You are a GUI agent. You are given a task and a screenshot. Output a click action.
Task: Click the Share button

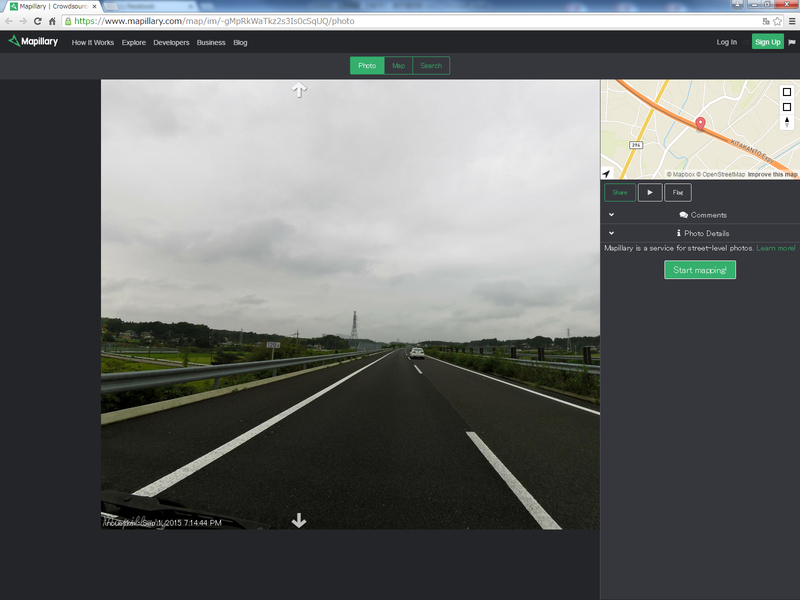pos(620,192)
